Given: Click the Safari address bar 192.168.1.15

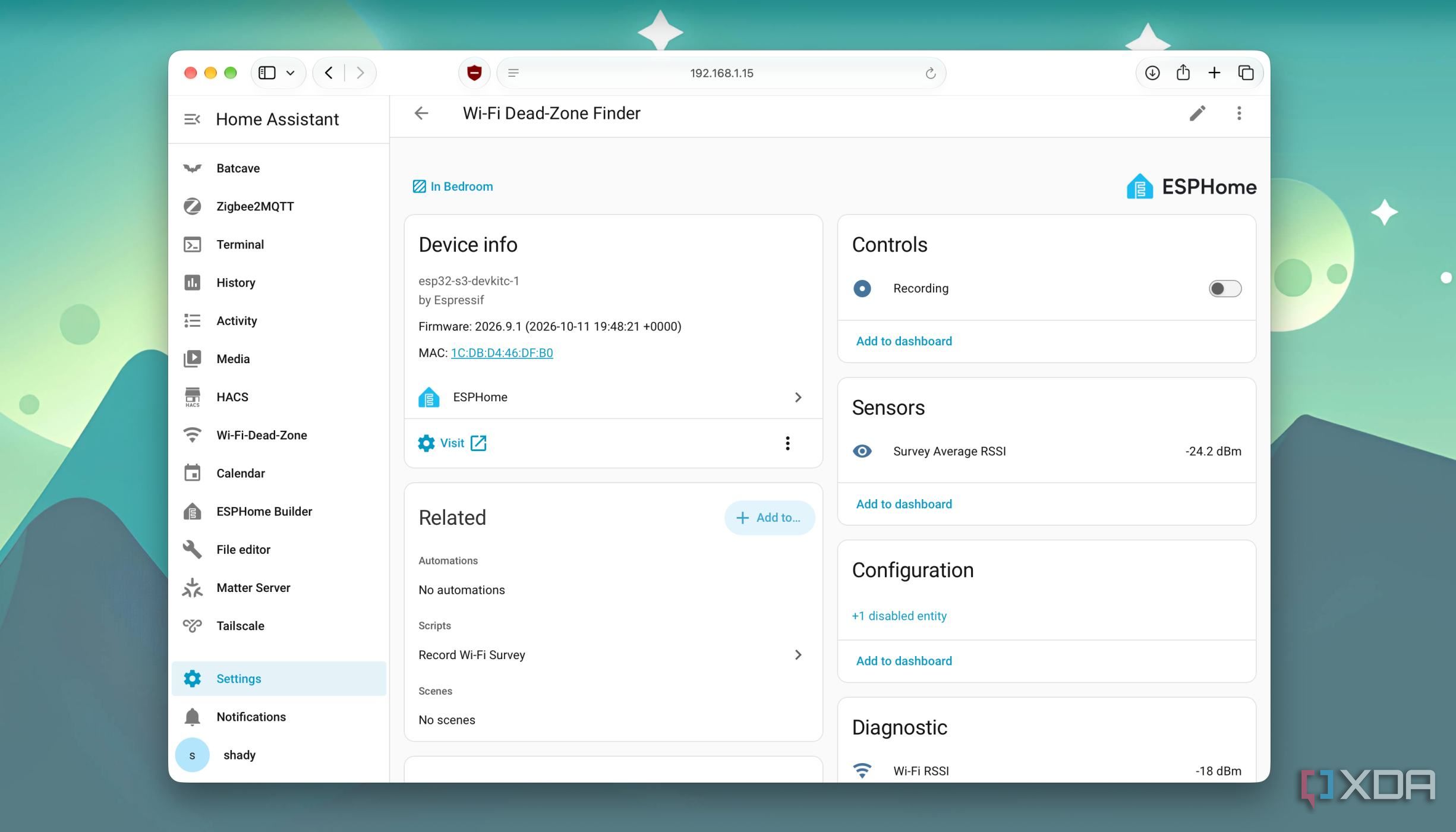Looking at the screenshot, I should point(721,73).
